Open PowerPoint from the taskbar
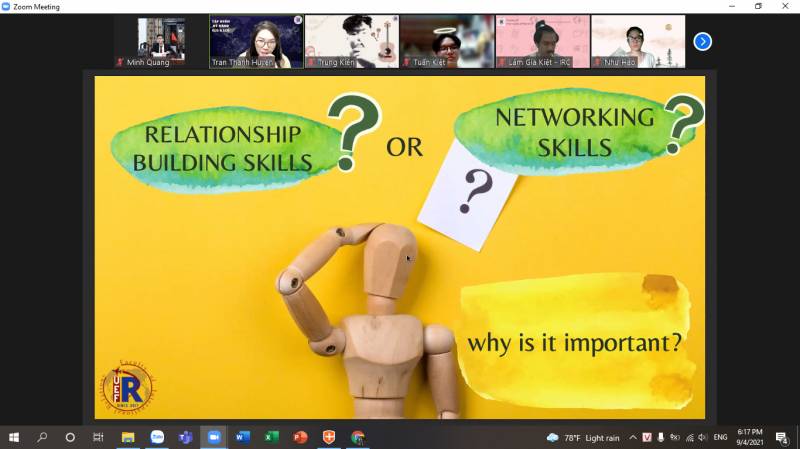This screenshot has height=449, width=800. pyautogui.click(x=299, y=437)
